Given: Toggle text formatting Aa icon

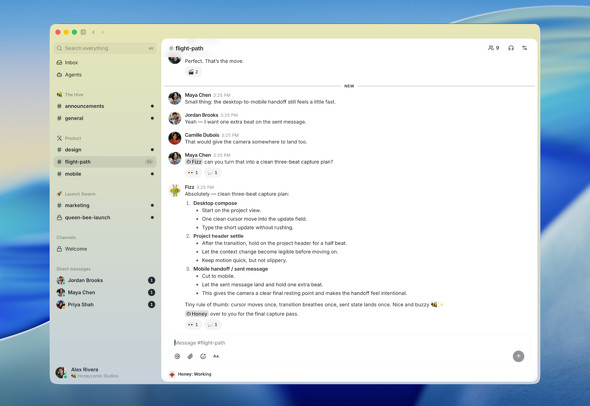Looking at the screenshot, I should (216, 356).
